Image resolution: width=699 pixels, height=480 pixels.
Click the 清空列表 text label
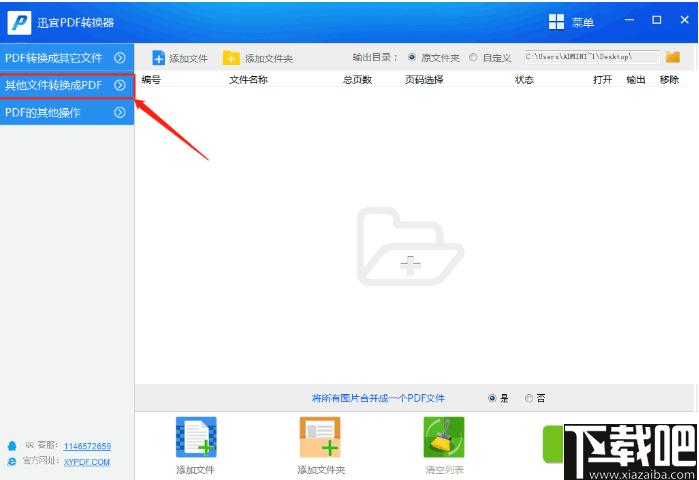coord(444,470)
